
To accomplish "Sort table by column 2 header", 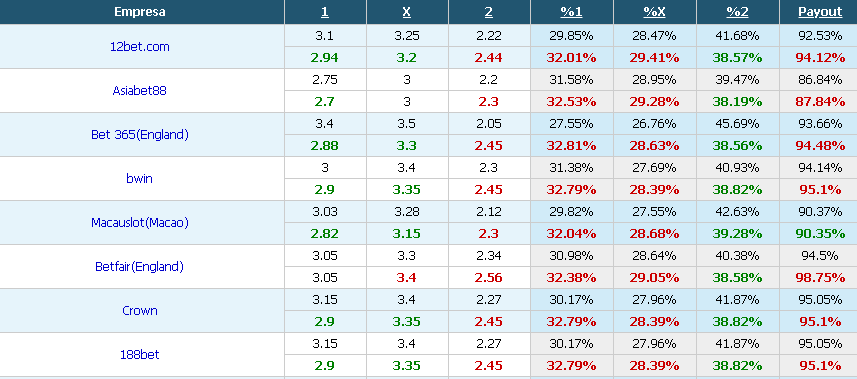I will [489, 12].
